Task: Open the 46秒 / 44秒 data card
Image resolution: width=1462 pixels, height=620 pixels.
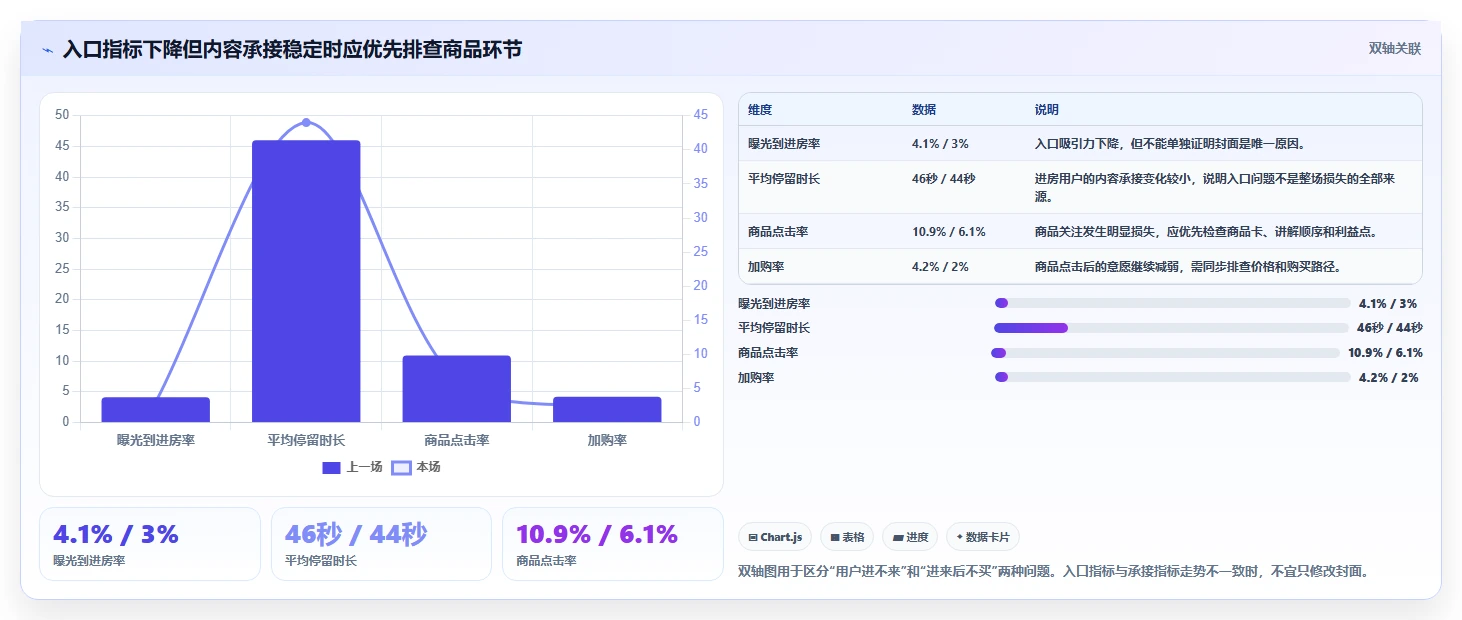Action: coord(381,544)
